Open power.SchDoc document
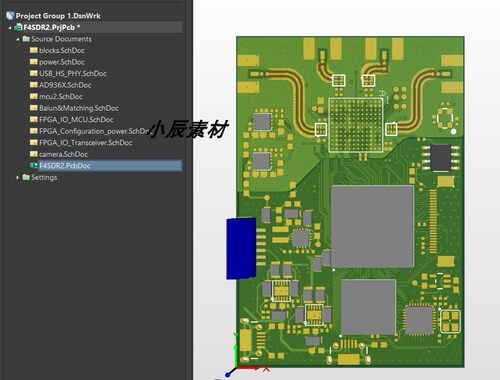This screenshot has width=500, height=380. (62, 62)
